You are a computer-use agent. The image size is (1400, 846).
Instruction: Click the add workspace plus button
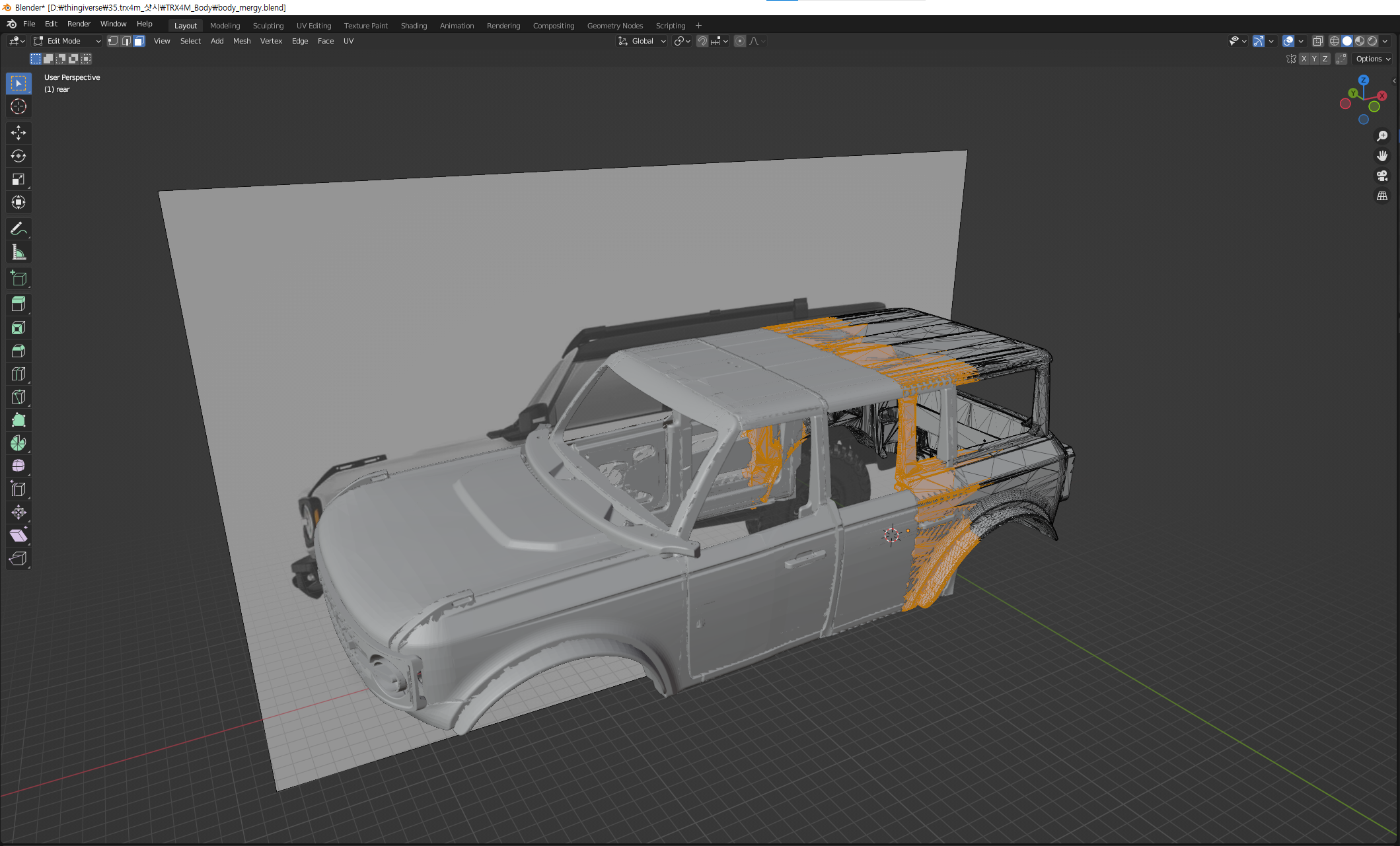tap(698, 26)
